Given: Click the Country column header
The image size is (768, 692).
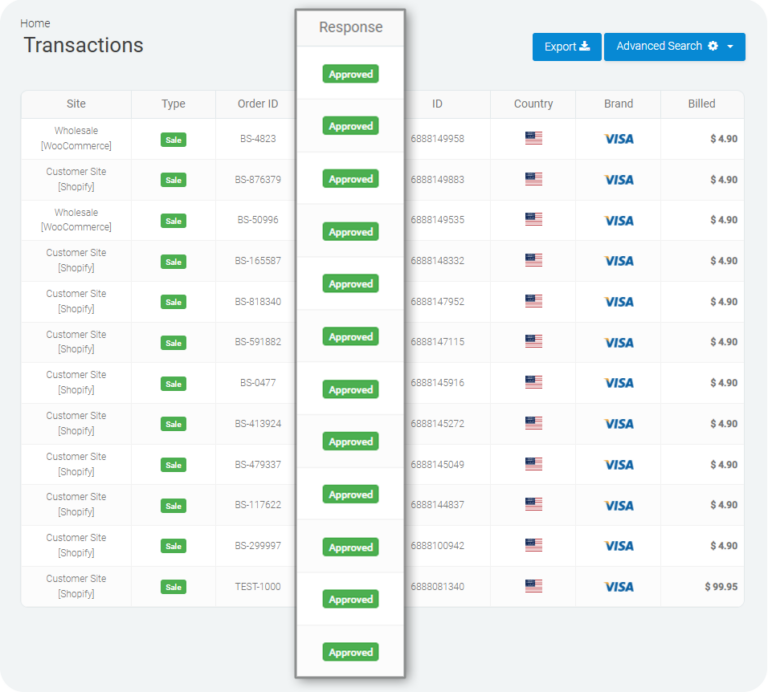Looking at the screenshot, I should [533, 104].
